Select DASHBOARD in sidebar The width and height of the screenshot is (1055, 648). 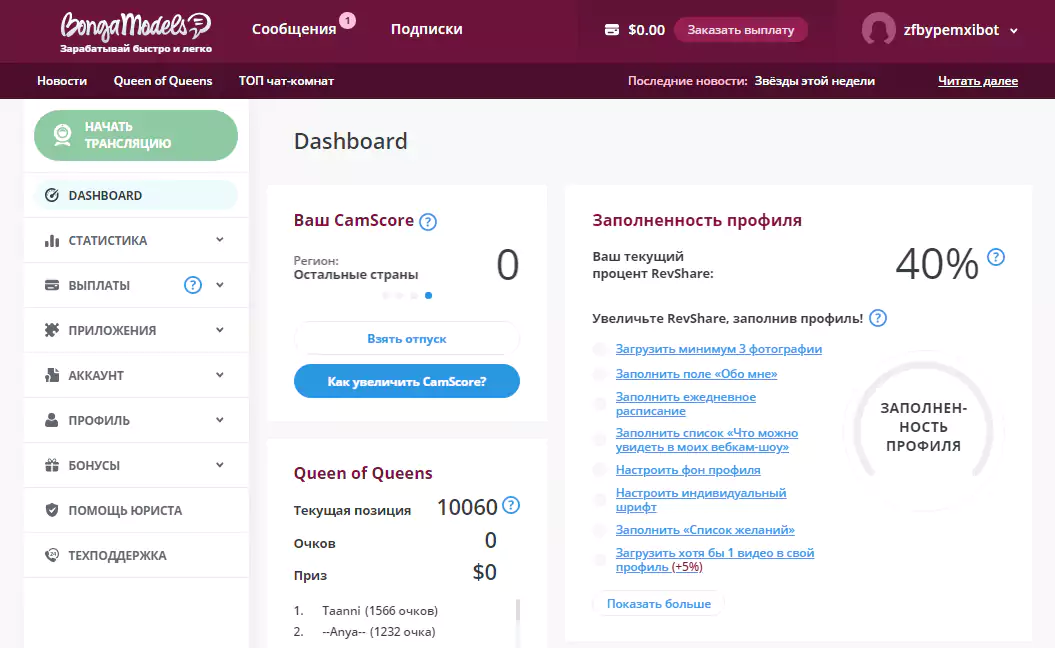click(x=136, y=195)
